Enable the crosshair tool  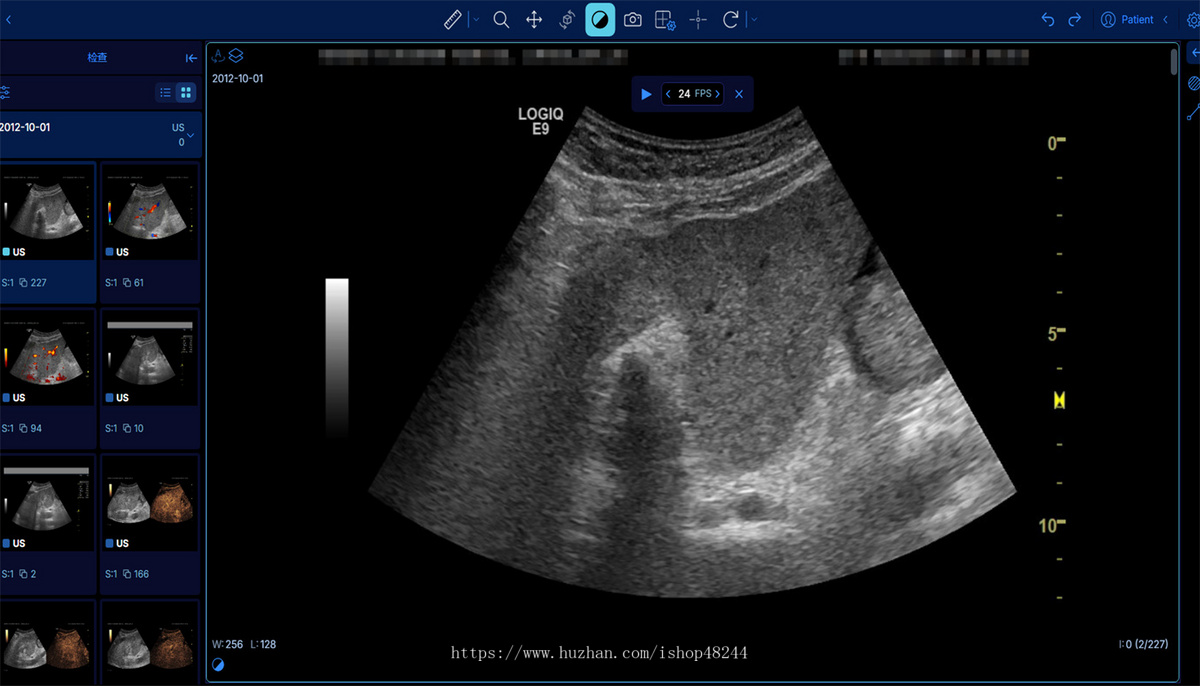698,19
